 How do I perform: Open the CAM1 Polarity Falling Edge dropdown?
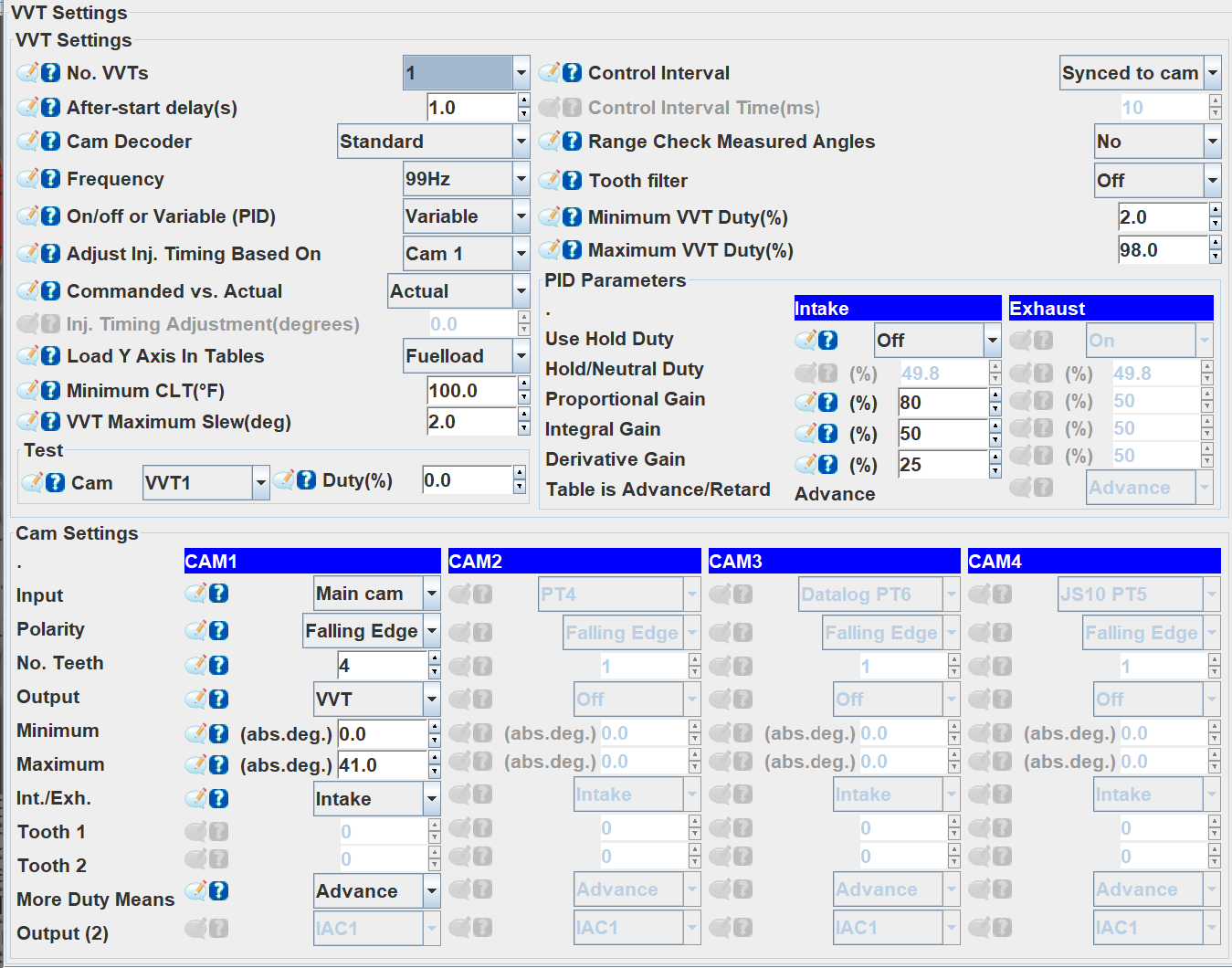point(432,631)
